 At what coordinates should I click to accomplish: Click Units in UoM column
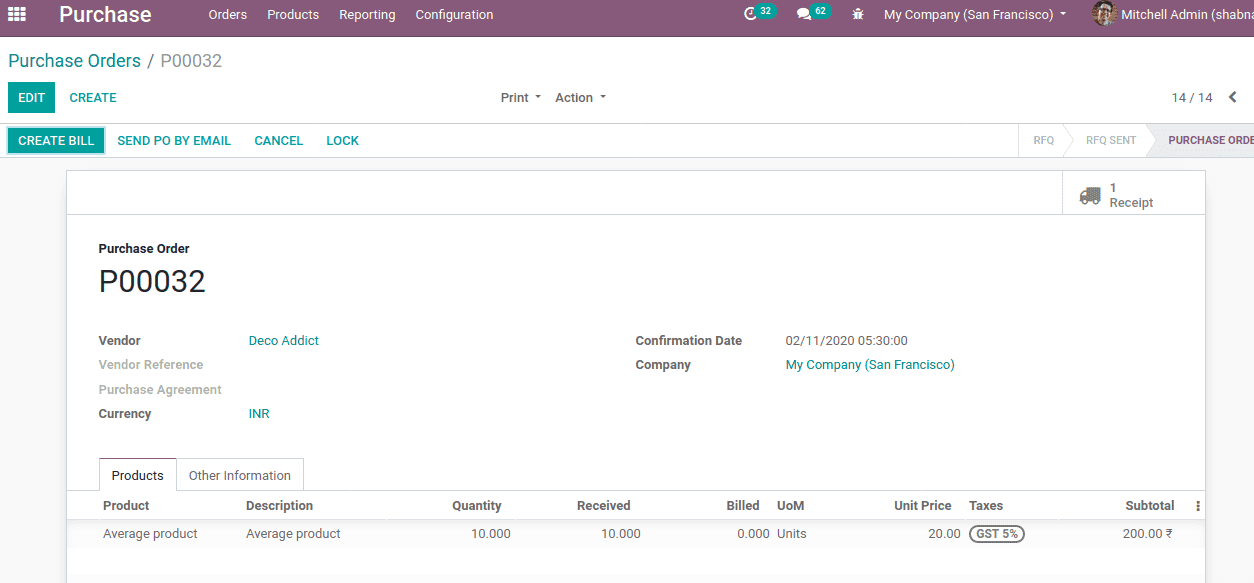click(792, 534)
